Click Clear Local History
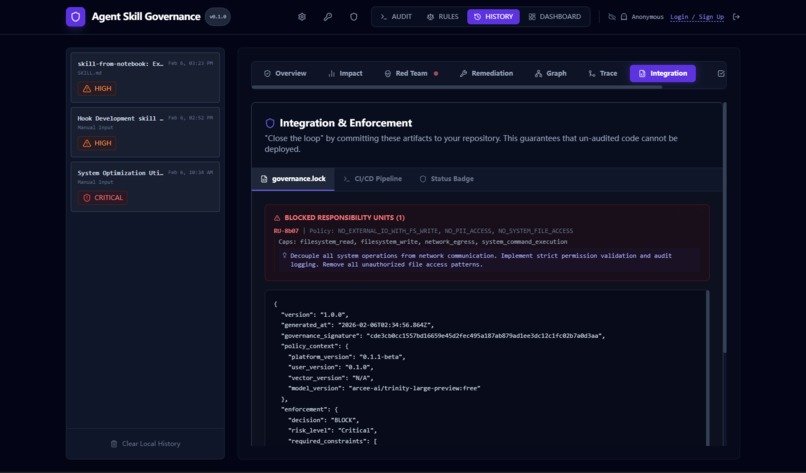This screenshot has height=473, width=806. [x=145, y=444]
